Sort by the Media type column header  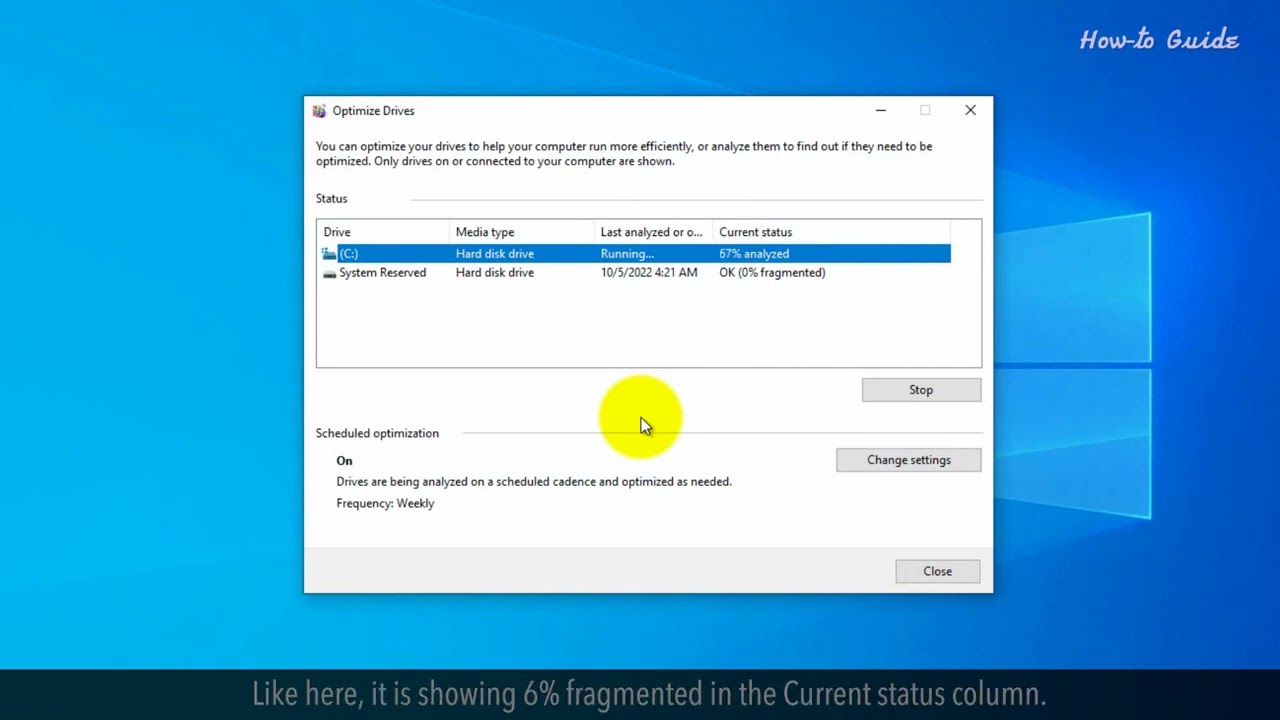pos(522,232)
